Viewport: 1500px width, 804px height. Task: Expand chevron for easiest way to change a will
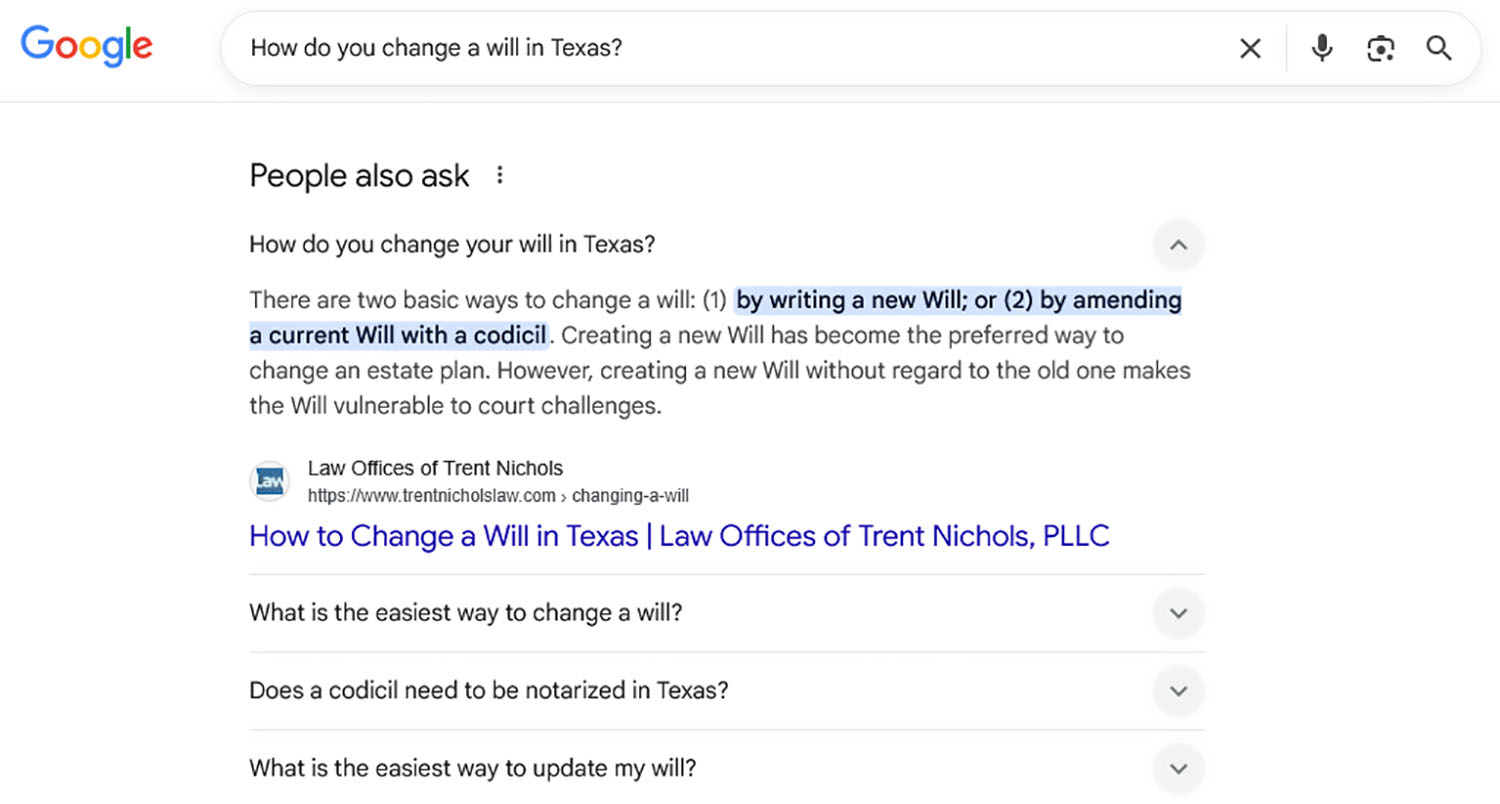click(x=1178, y=613)
